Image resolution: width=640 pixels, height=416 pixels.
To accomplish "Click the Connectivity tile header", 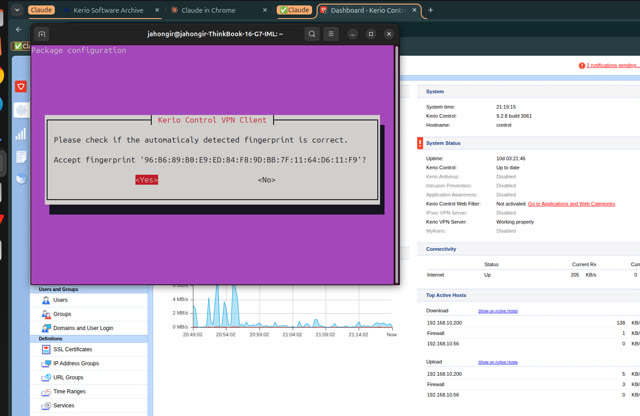I will 528,249.
